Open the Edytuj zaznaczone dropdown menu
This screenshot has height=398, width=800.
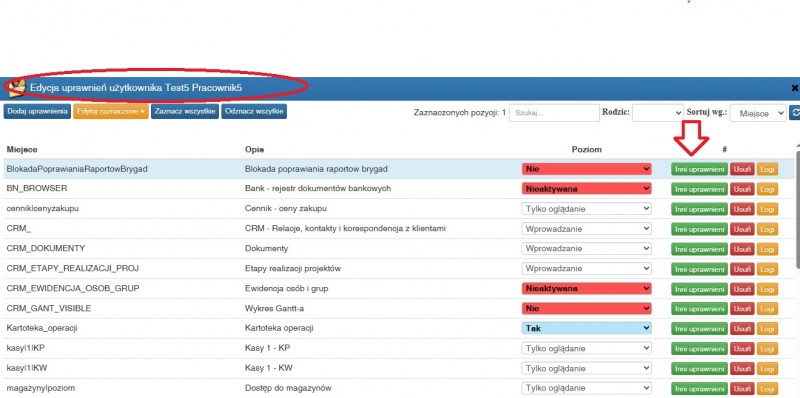pyautogui.click(x=111, y=112)
